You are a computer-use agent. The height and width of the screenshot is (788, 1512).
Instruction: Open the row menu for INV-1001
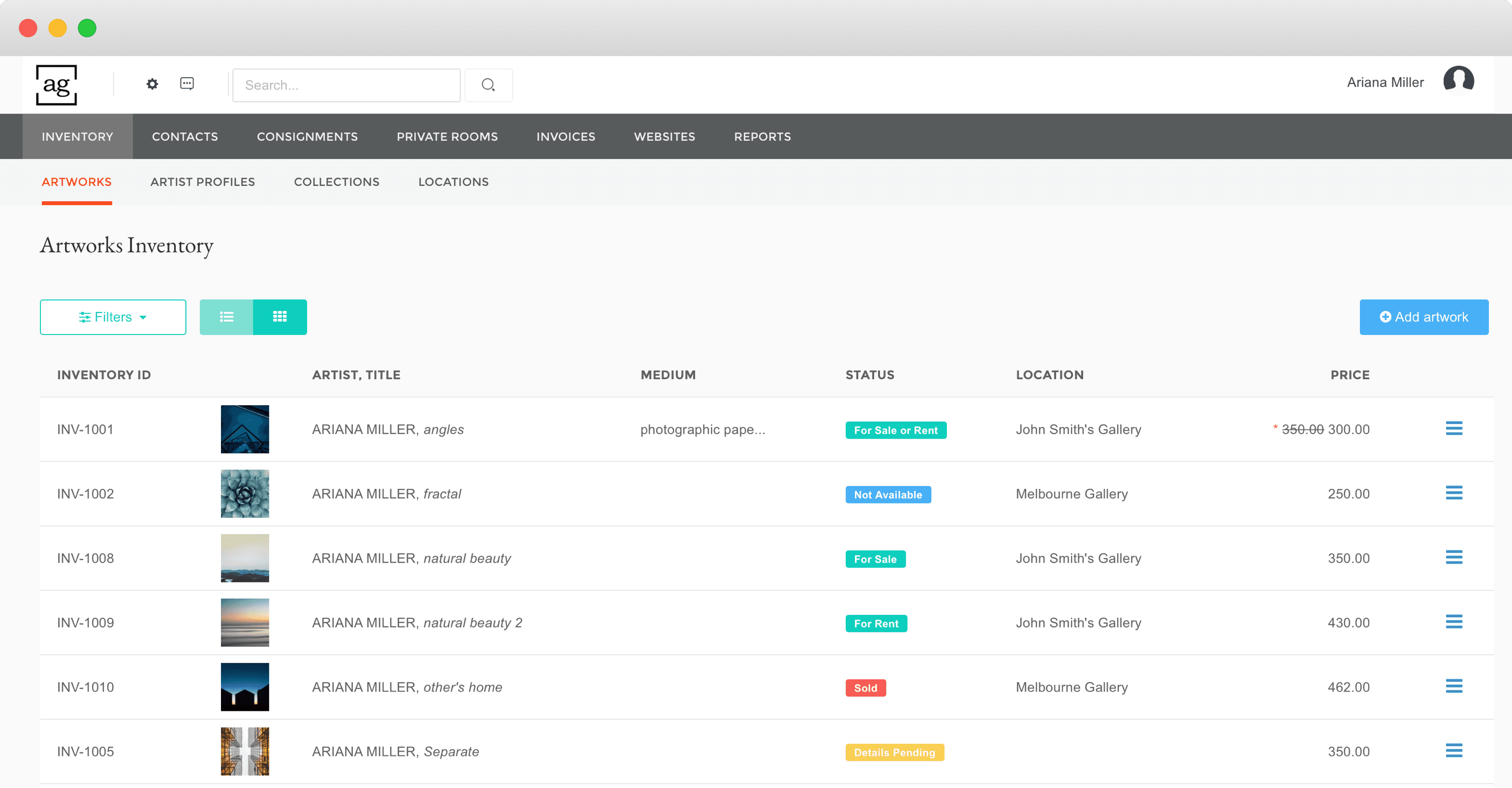[x=1453, y=429]
